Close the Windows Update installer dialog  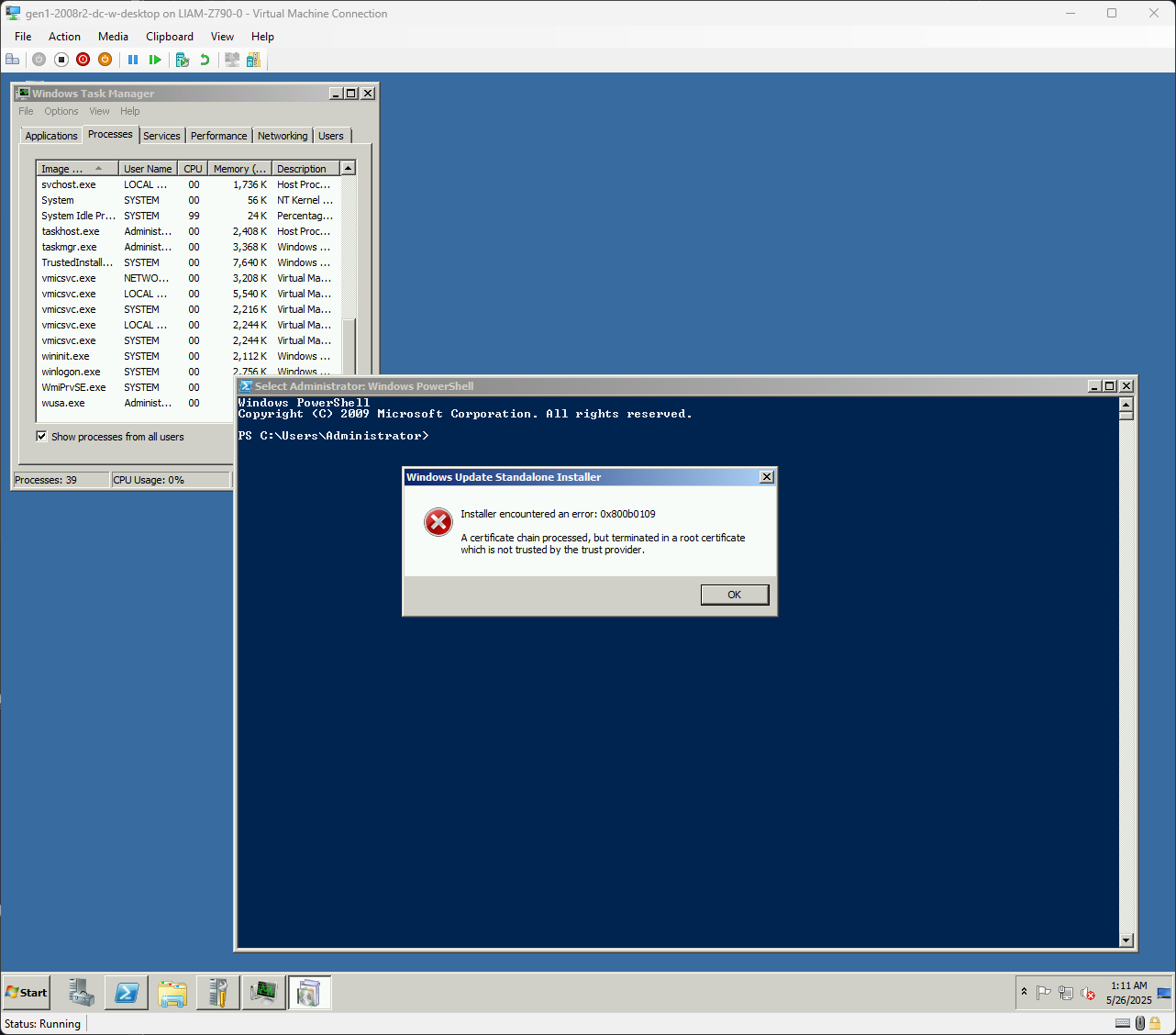coord(767,477)
